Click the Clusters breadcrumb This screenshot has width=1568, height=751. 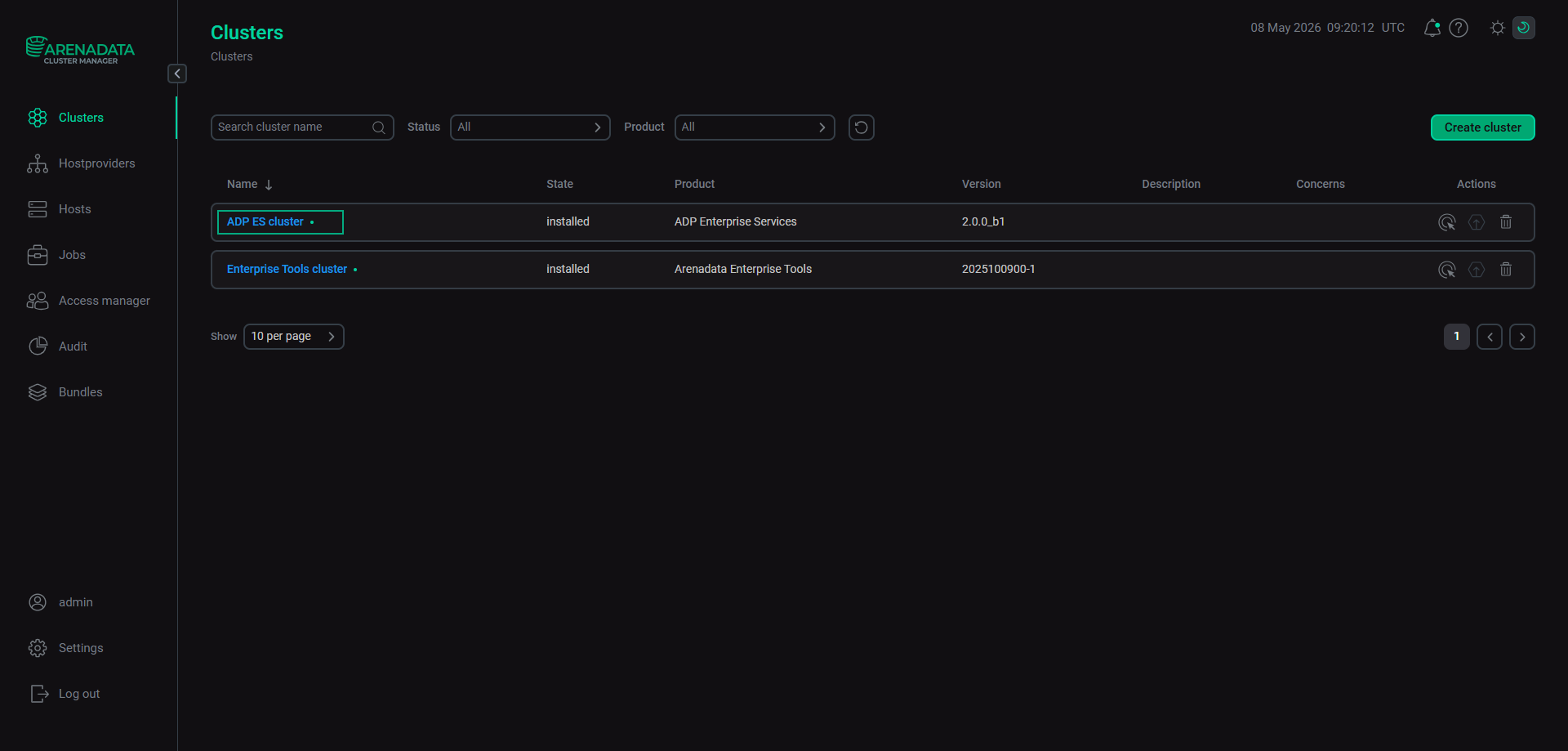coord(232,57)
